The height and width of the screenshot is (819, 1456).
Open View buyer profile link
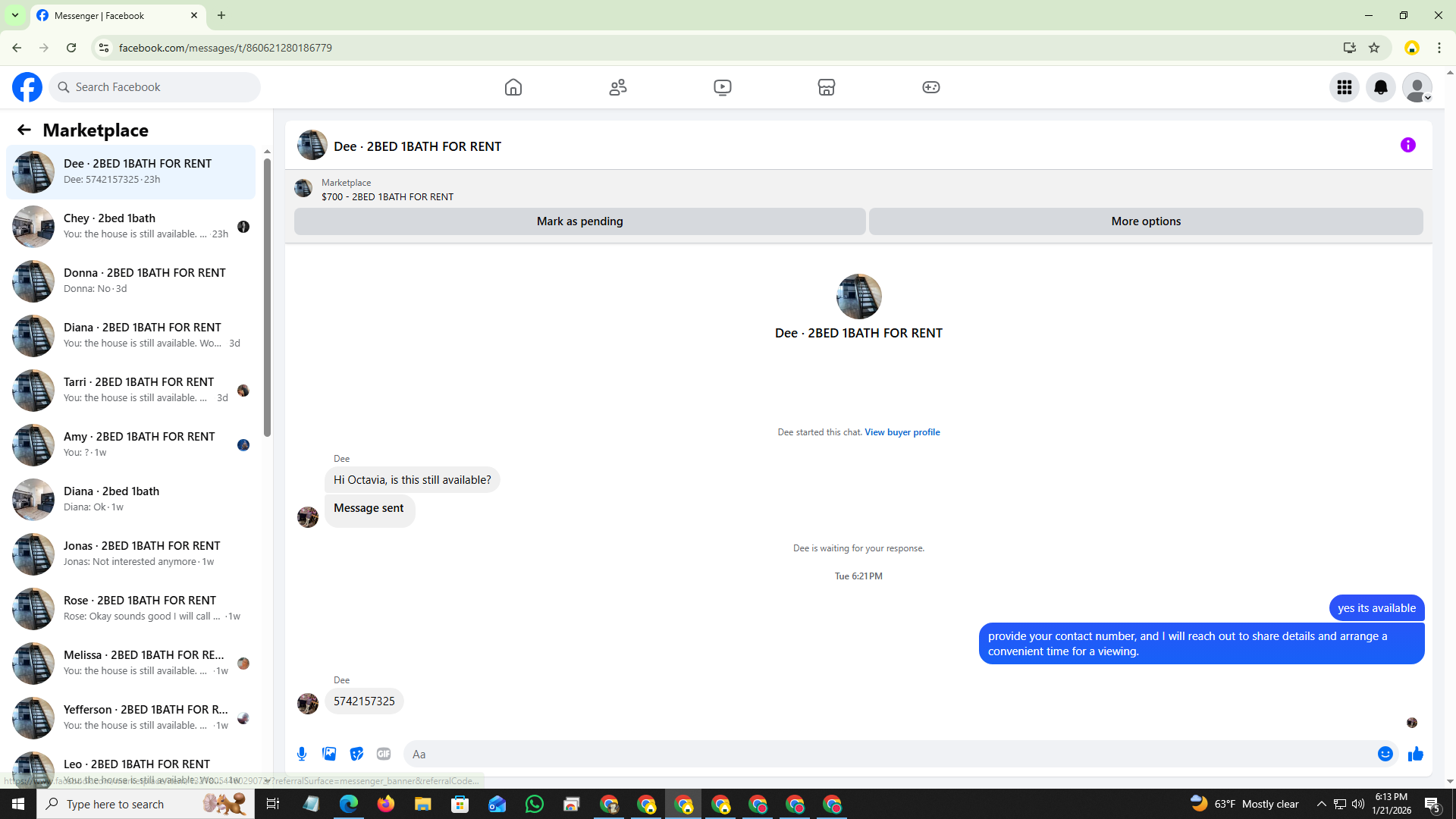[902, 432]
